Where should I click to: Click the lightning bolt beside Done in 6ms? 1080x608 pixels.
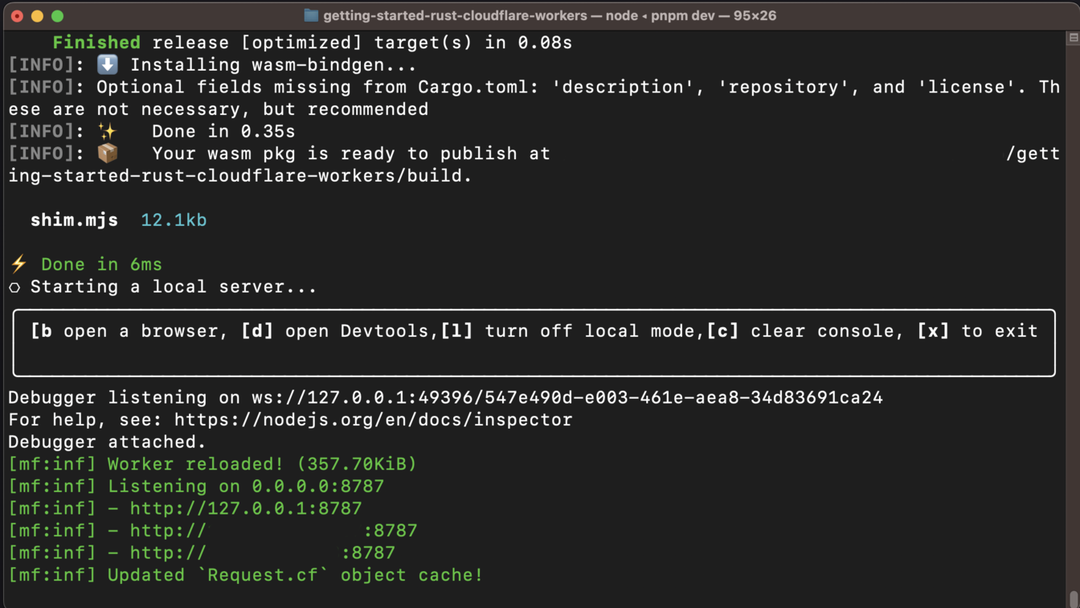point(16,264)
